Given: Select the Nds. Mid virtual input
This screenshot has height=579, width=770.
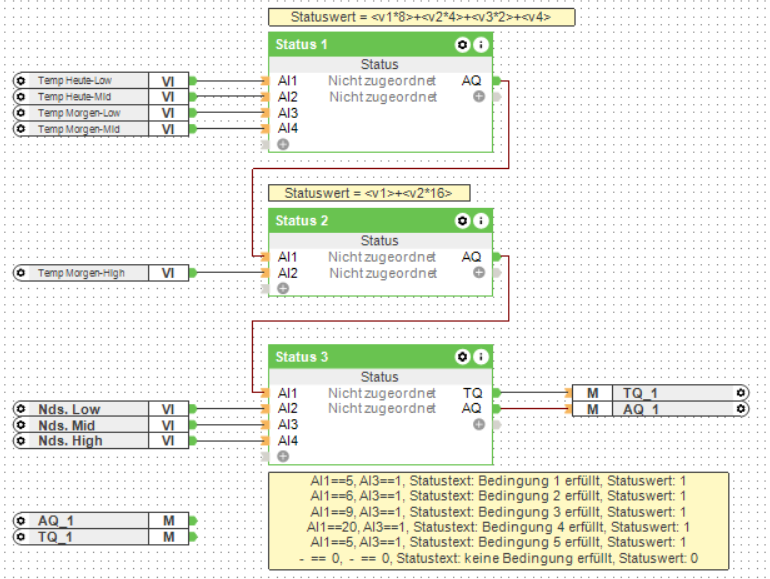Looking at the screenshot, I should pyautogui.click(x=101, y=425).
